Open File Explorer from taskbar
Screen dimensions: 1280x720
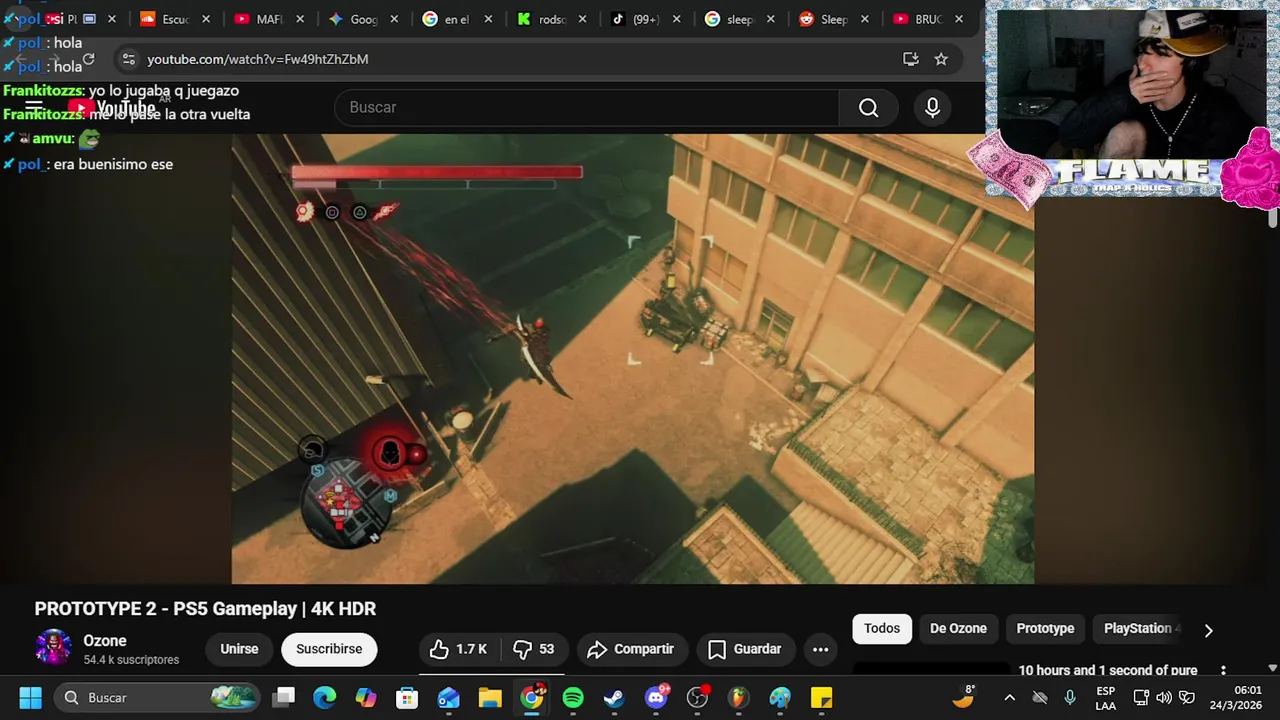tap(490, 697)
